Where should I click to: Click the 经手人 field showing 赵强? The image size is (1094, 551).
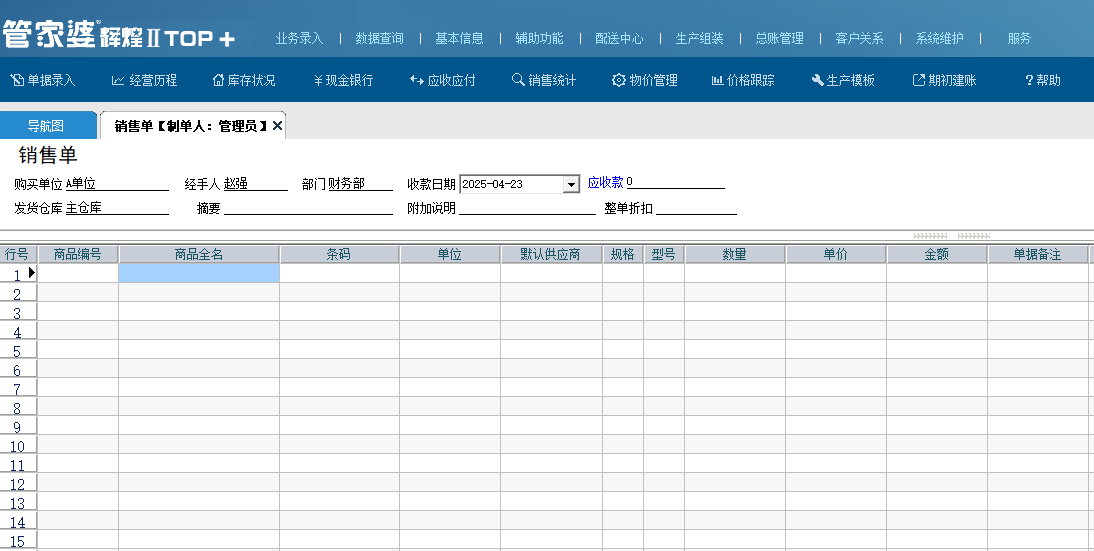pyautogui.click(x=255, y=184)
